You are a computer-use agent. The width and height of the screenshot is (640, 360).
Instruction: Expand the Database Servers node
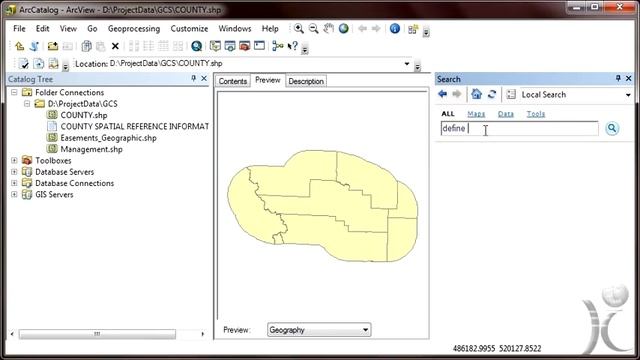tap(14, 172)
